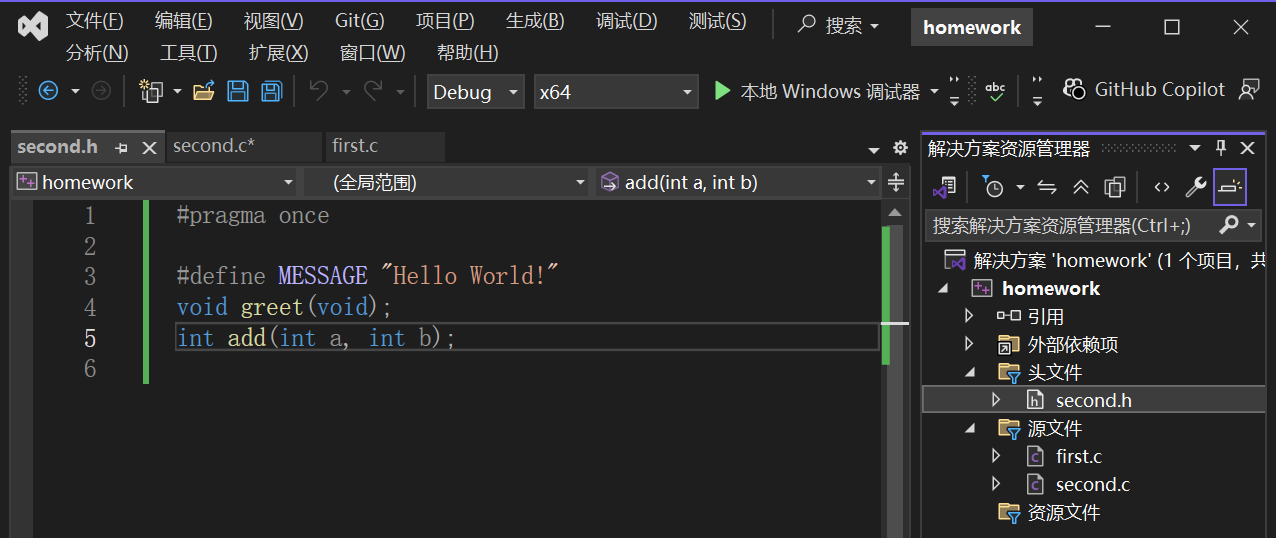Select the 资源文件 folder in tree
The image size is (1276, 538).
(1063, 512)
